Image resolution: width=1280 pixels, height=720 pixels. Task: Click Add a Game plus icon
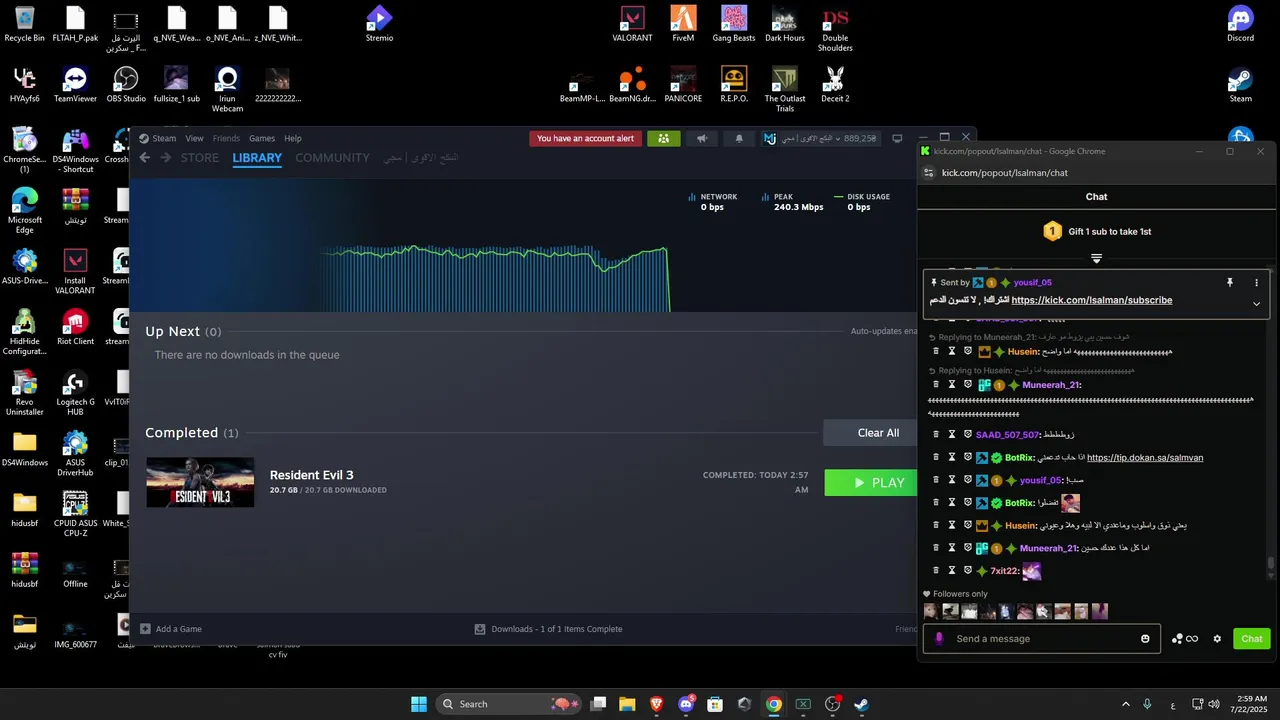click(x=145, y=629)
